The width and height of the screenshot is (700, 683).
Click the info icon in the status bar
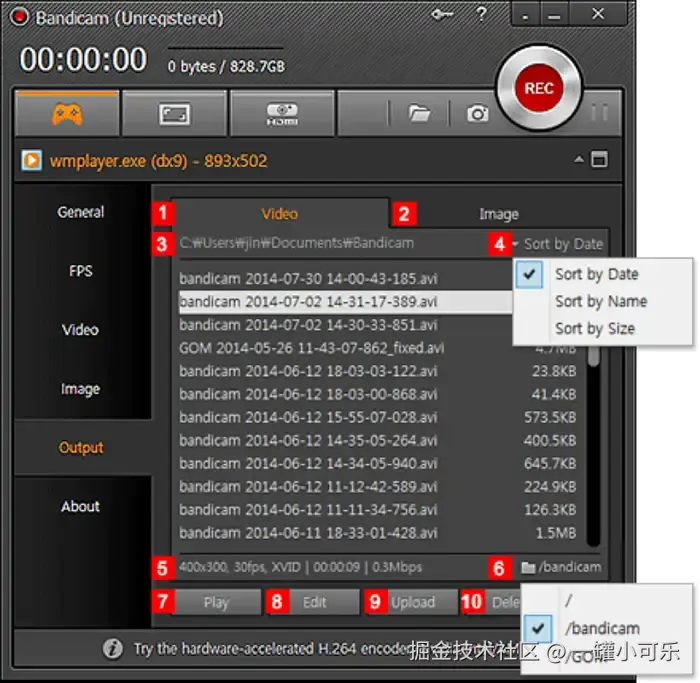(x=112, y=648)
